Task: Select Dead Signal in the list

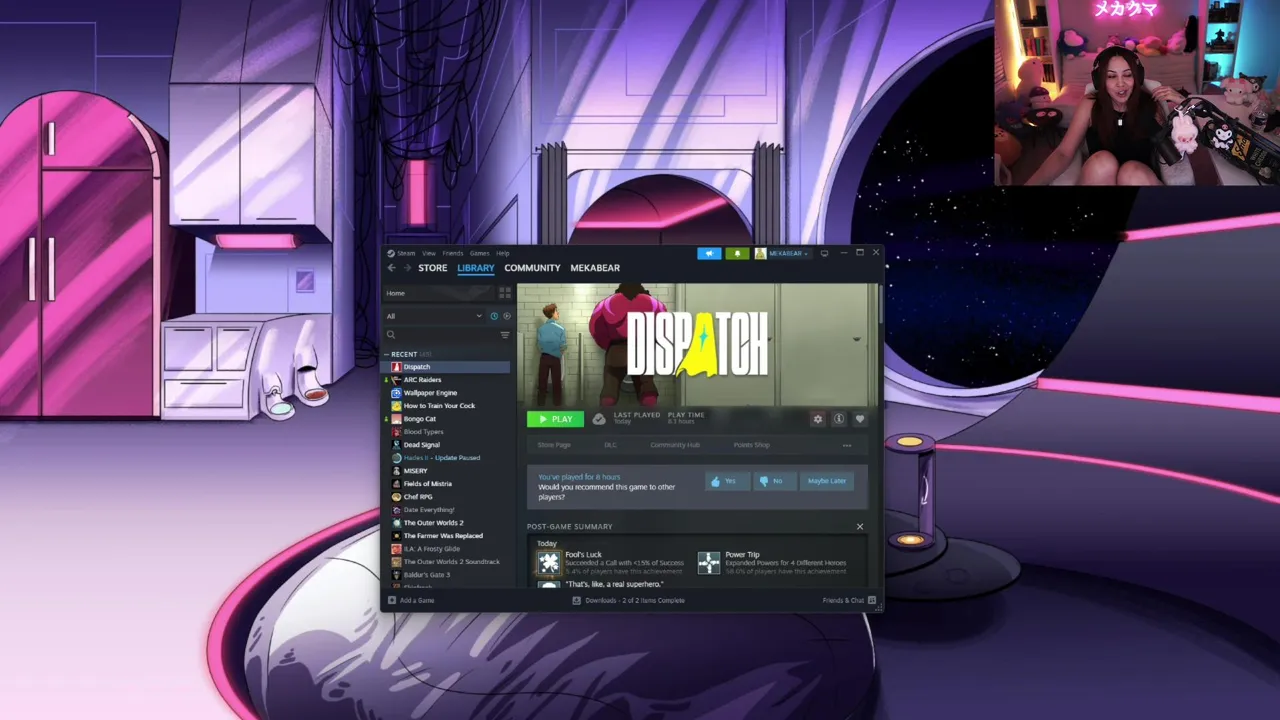Action: coord(446,445)
